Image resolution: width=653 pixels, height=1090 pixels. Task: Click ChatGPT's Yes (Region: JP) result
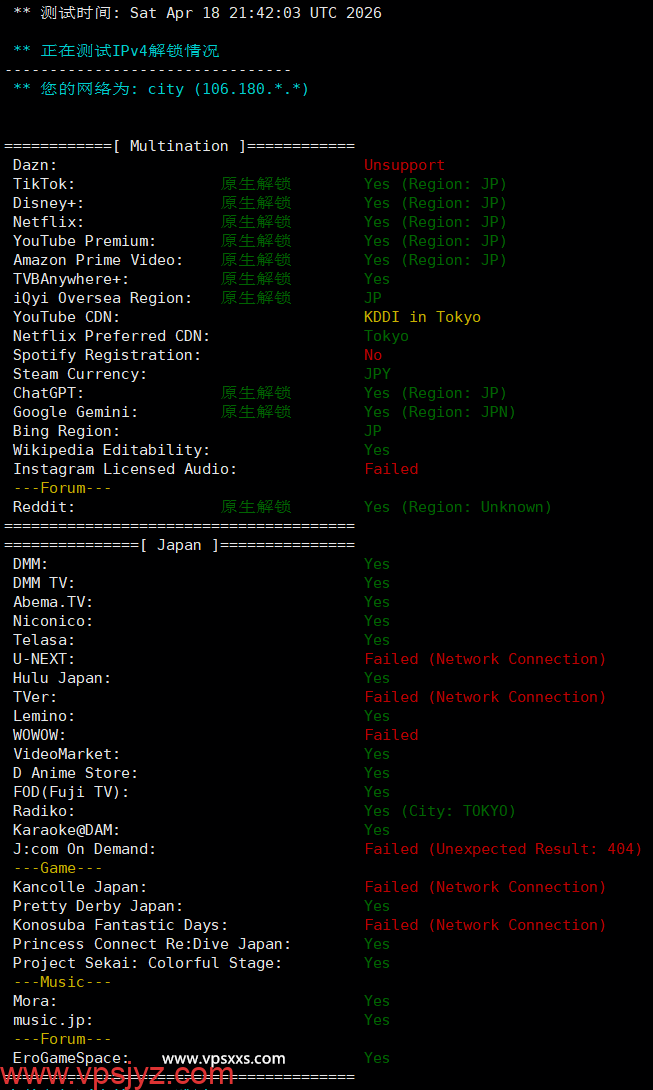(x=435, y=393)
